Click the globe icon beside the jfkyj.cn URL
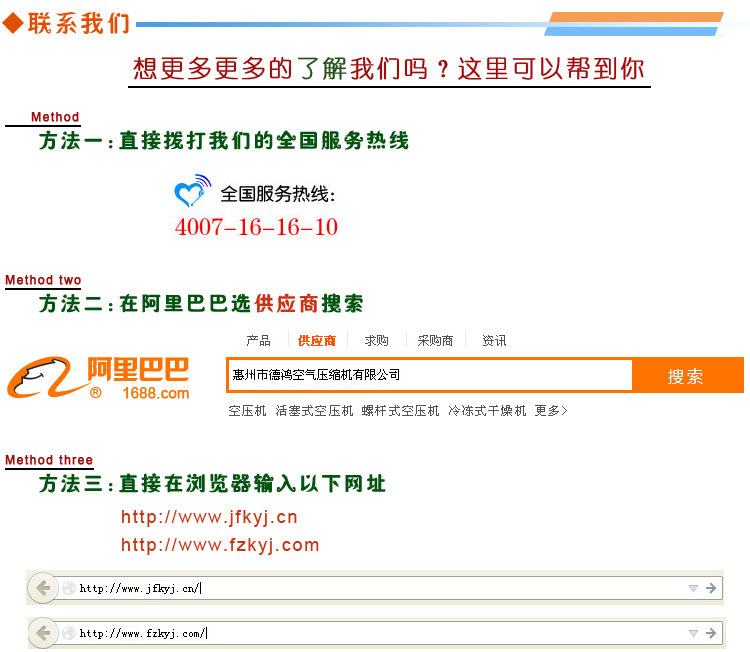This screenshot has height=652, width=750. [69, 588]
